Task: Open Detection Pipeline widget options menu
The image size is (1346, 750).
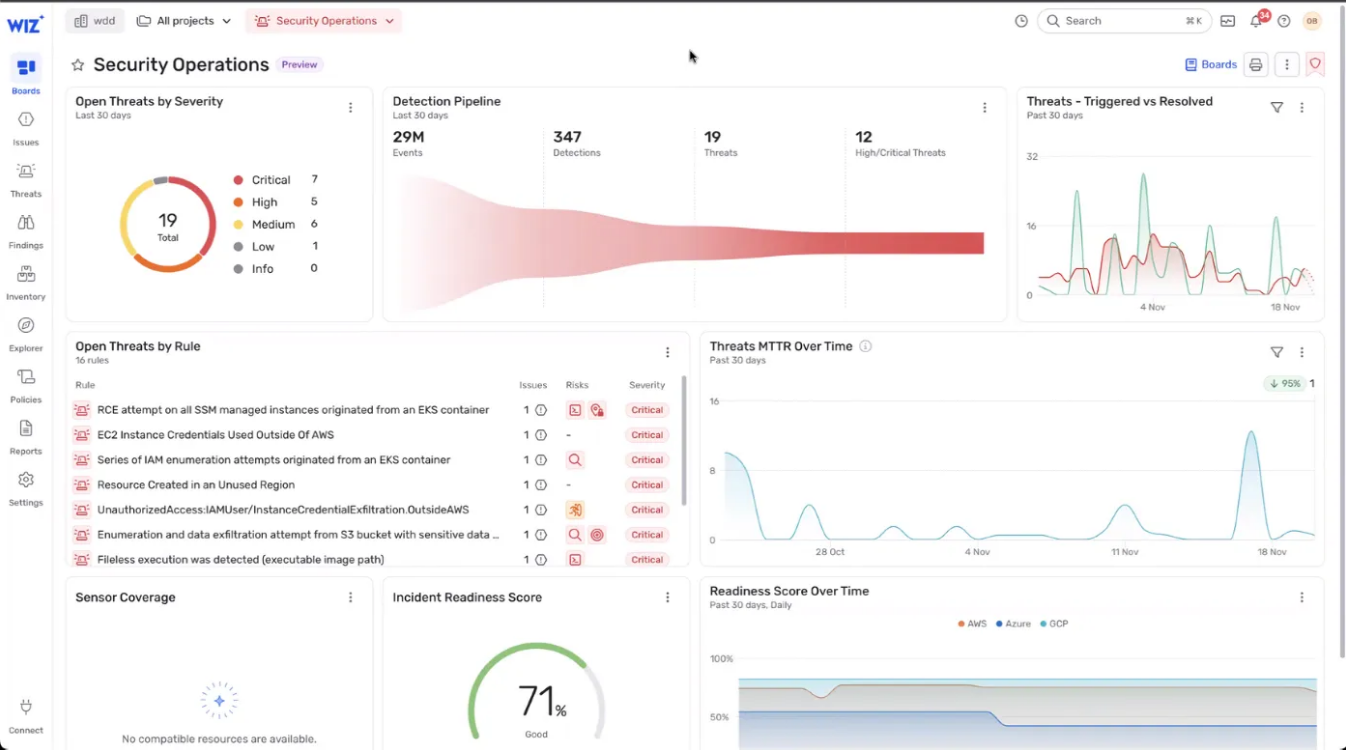Action: [x=984, y=107]
